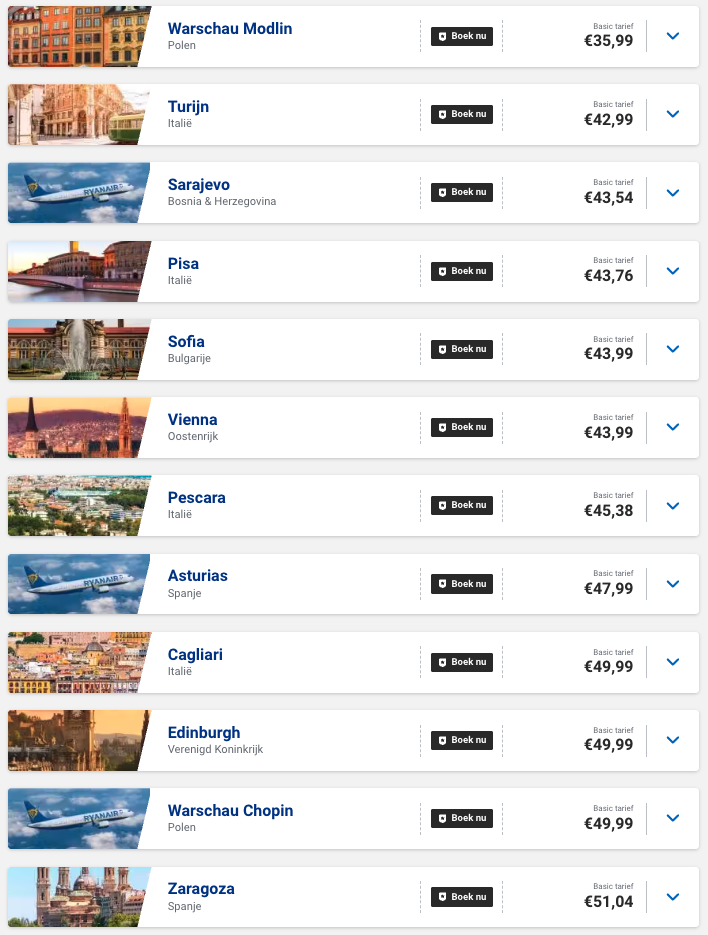Select the Cagliari destination heading
The image size is (708, 935).
(195, 655)
